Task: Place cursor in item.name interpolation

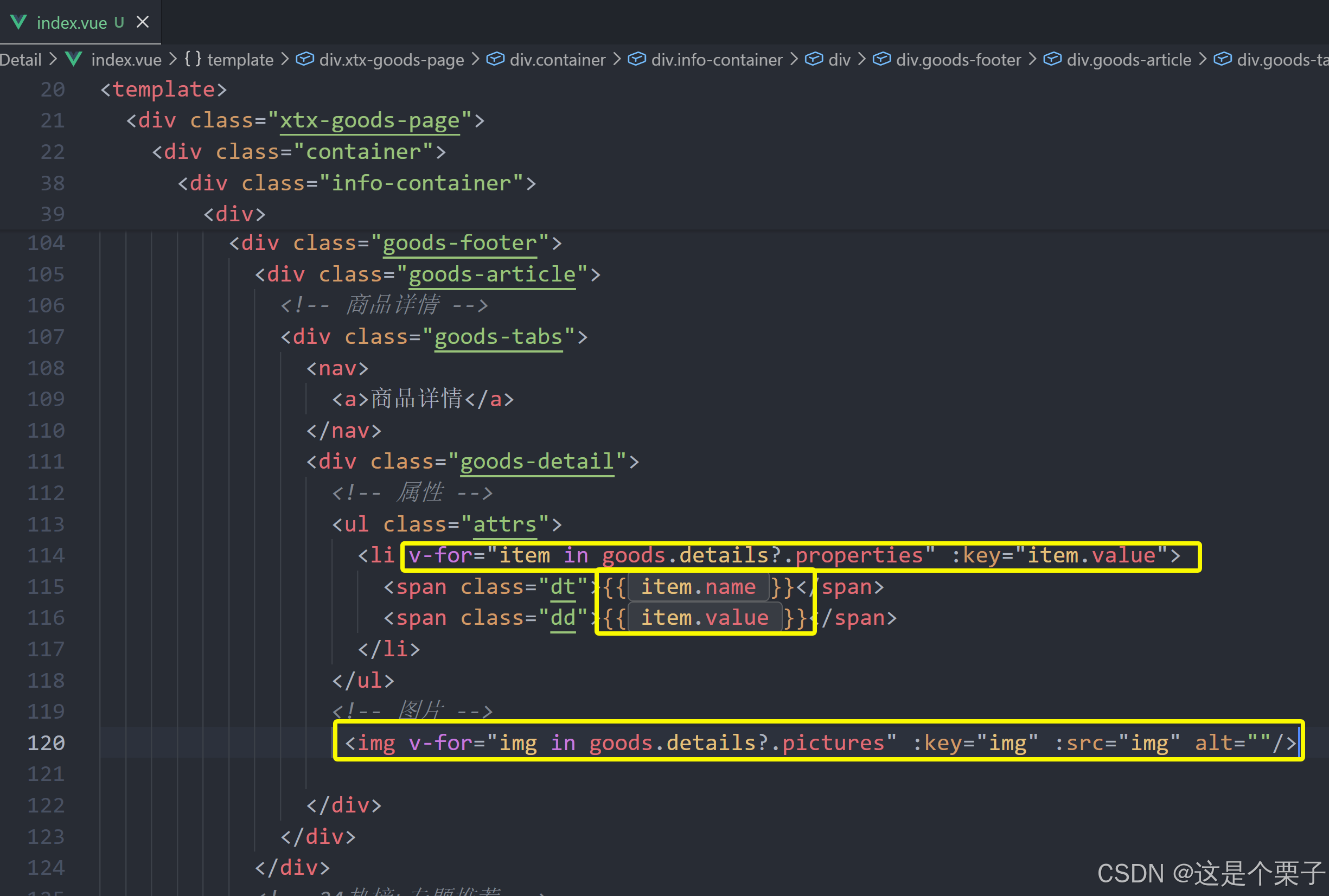Action: (698, 587)
